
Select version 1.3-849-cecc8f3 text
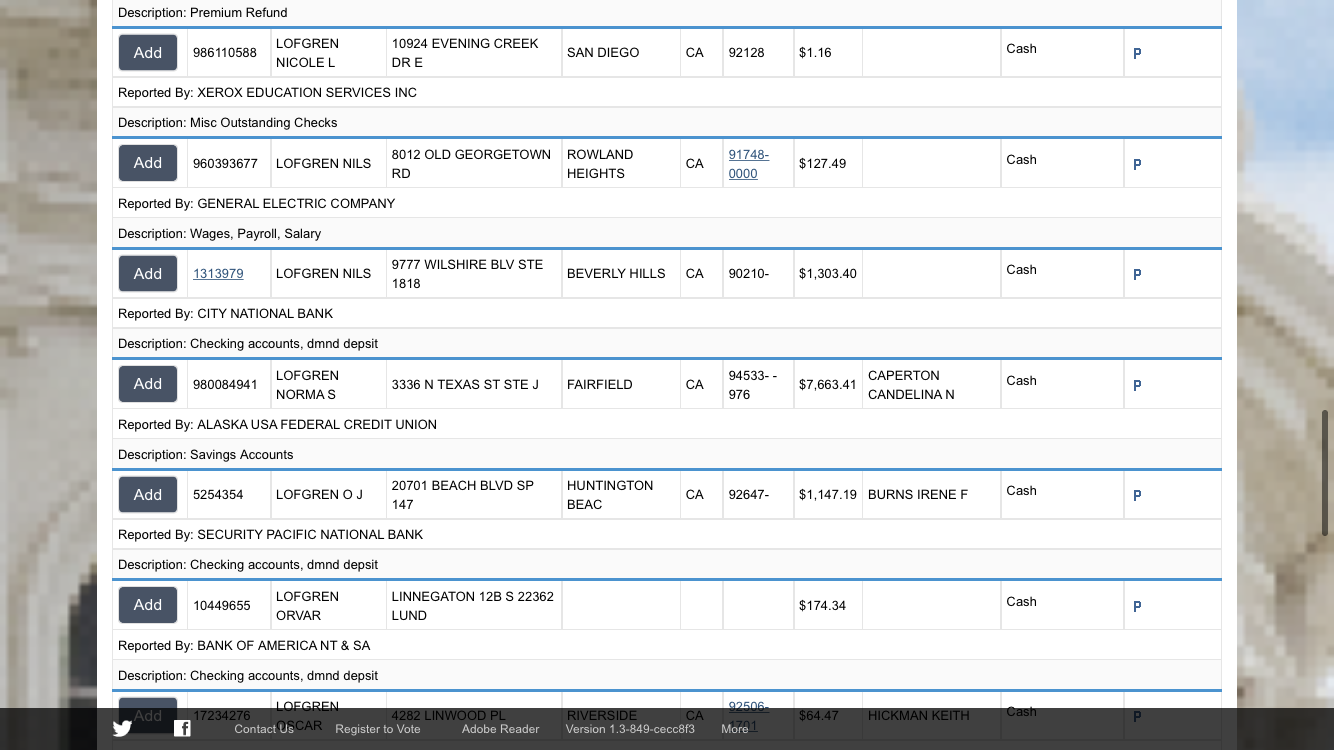pyautogui.click(x=630, y=729)
